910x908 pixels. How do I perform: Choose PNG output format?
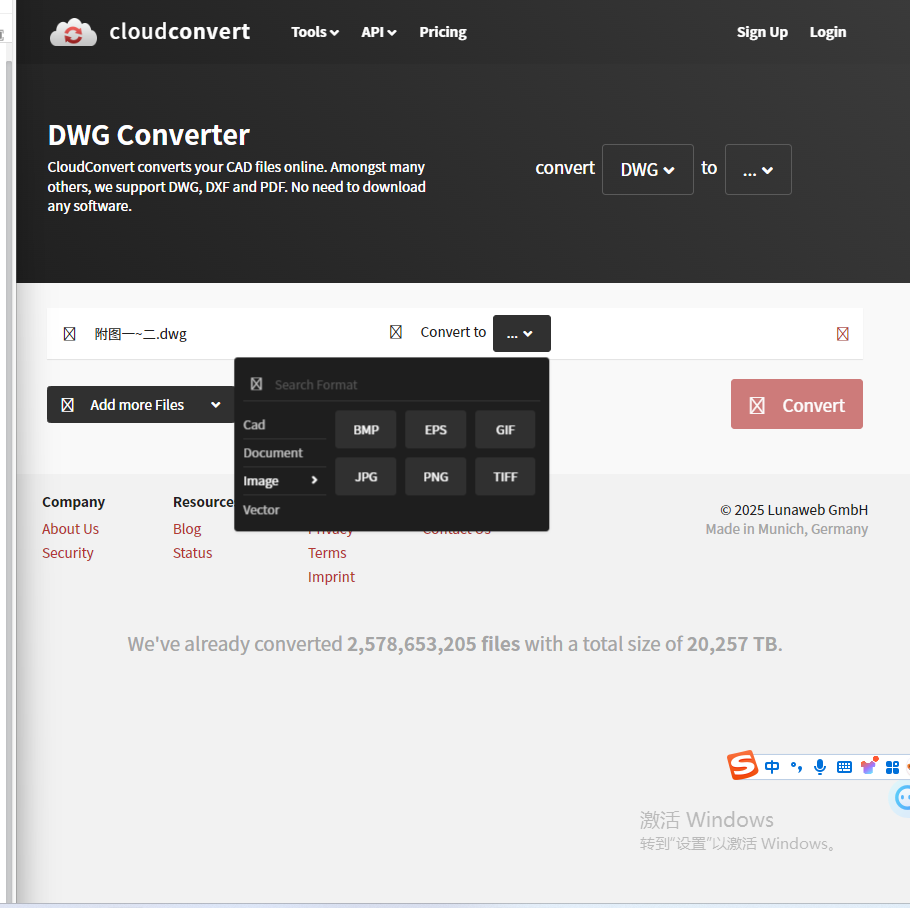pyautogui.click(x=435, y=477)
